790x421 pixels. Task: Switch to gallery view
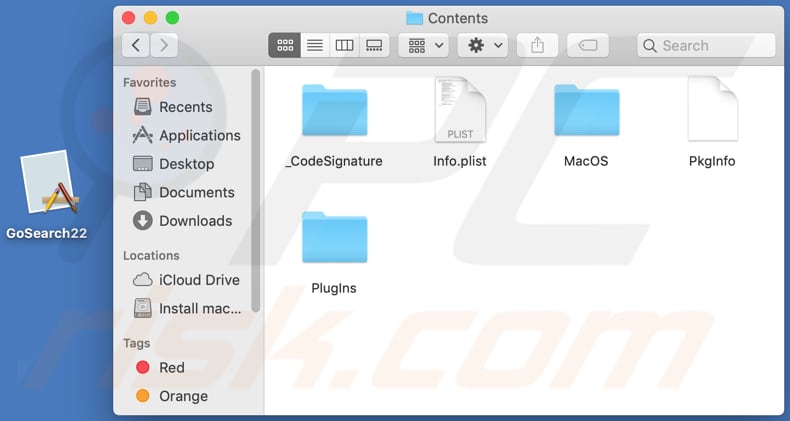374,45
